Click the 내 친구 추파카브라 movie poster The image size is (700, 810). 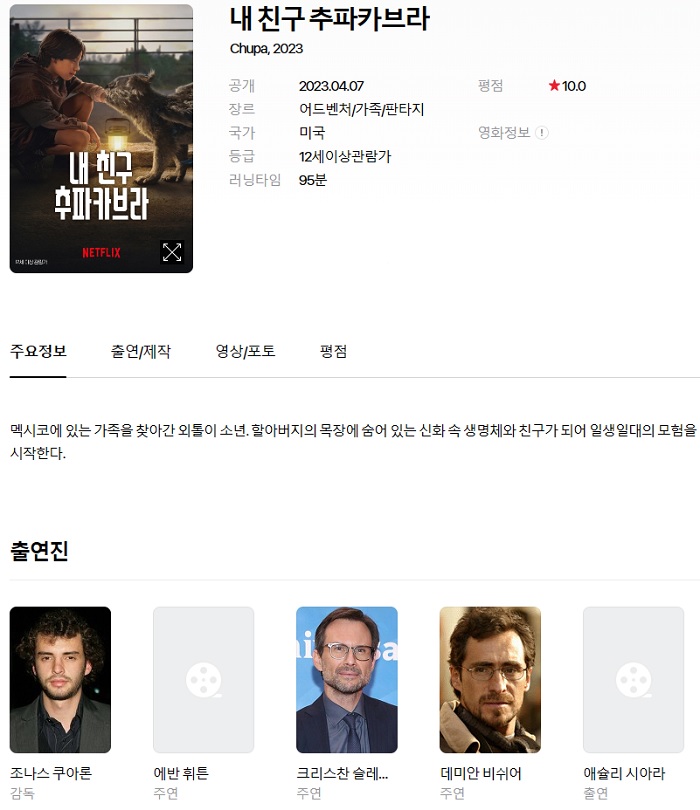point(101,138)
